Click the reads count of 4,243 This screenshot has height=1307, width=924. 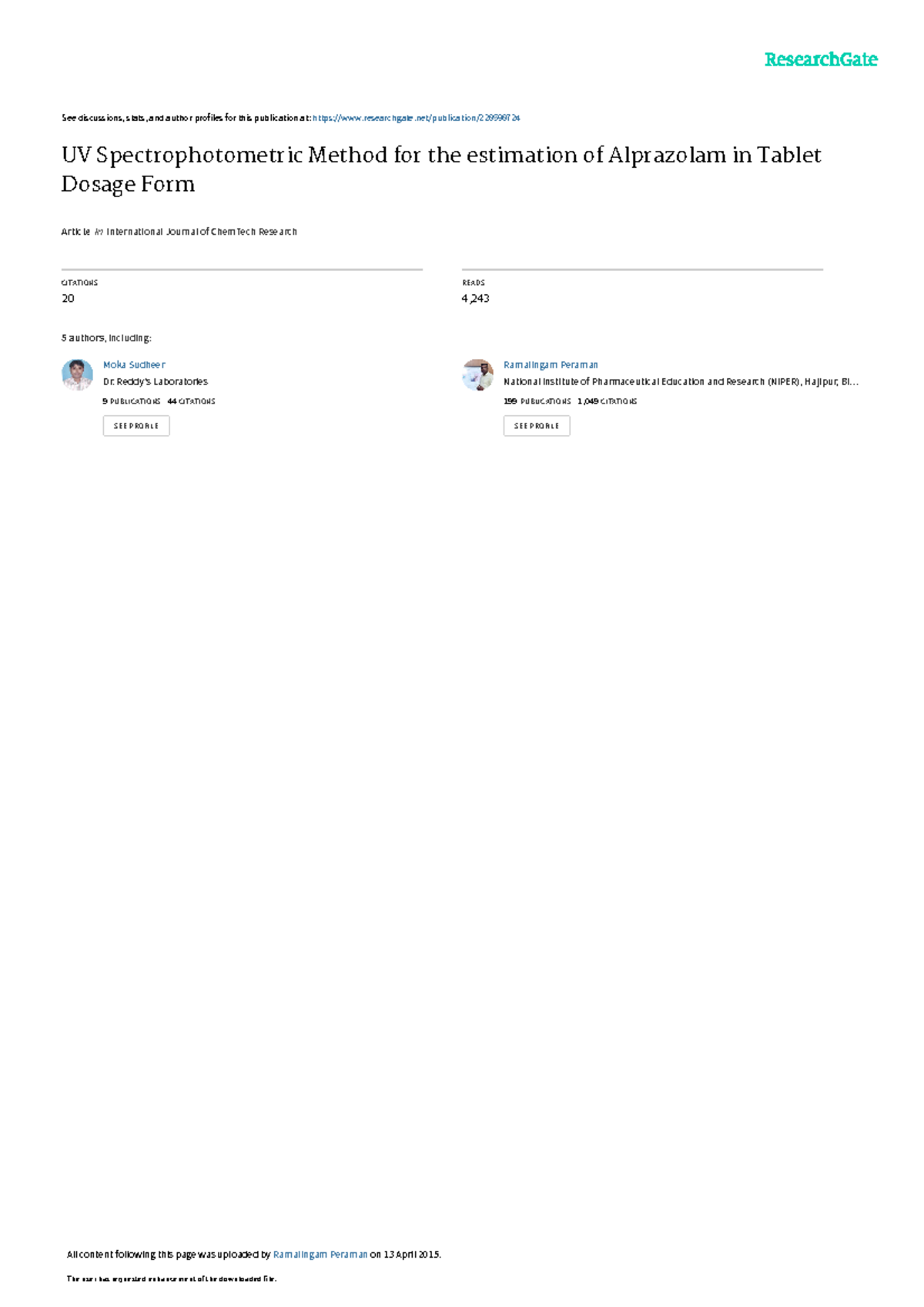475,298
